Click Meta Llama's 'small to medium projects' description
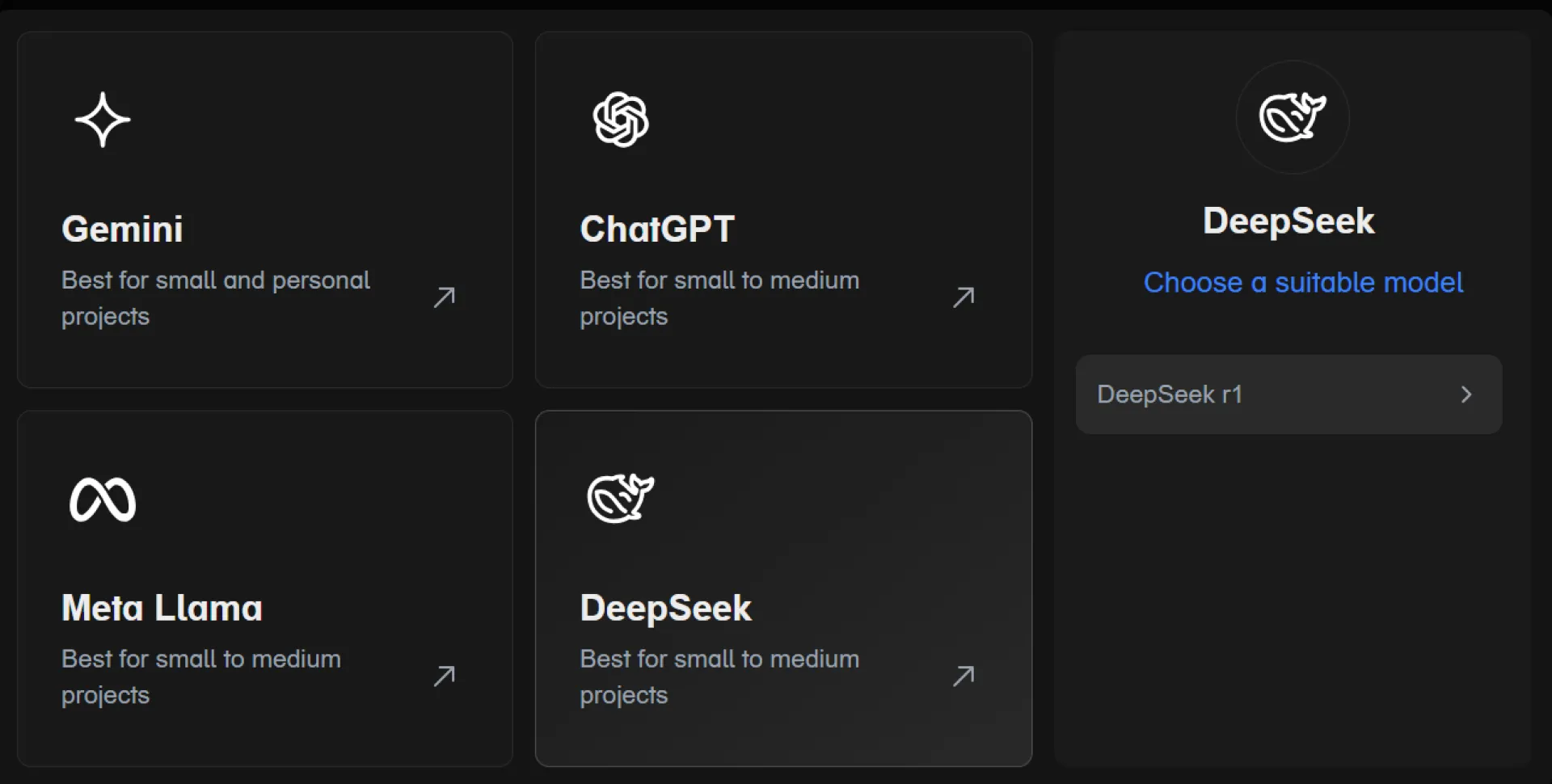The image size is (1552, 784). [x=200, y=677]
